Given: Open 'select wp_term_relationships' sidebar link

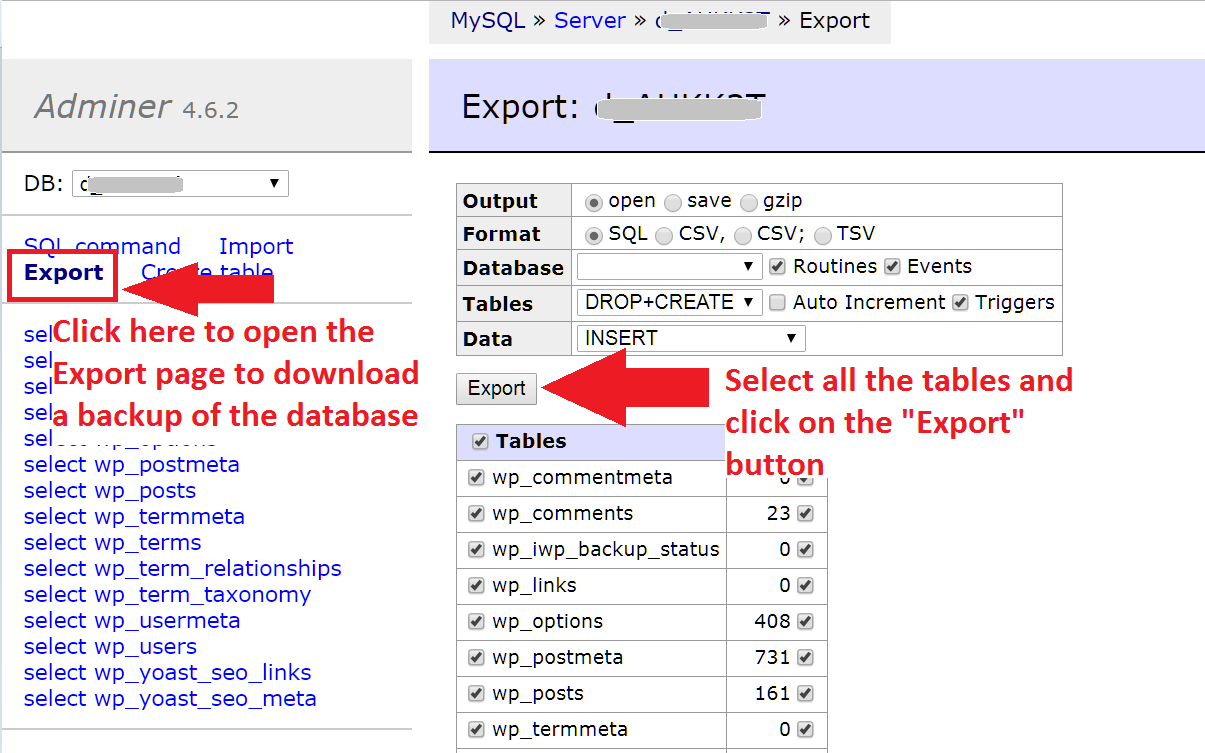Looking at the screenshot, I should pyautogui.click(x=183, y=569).
